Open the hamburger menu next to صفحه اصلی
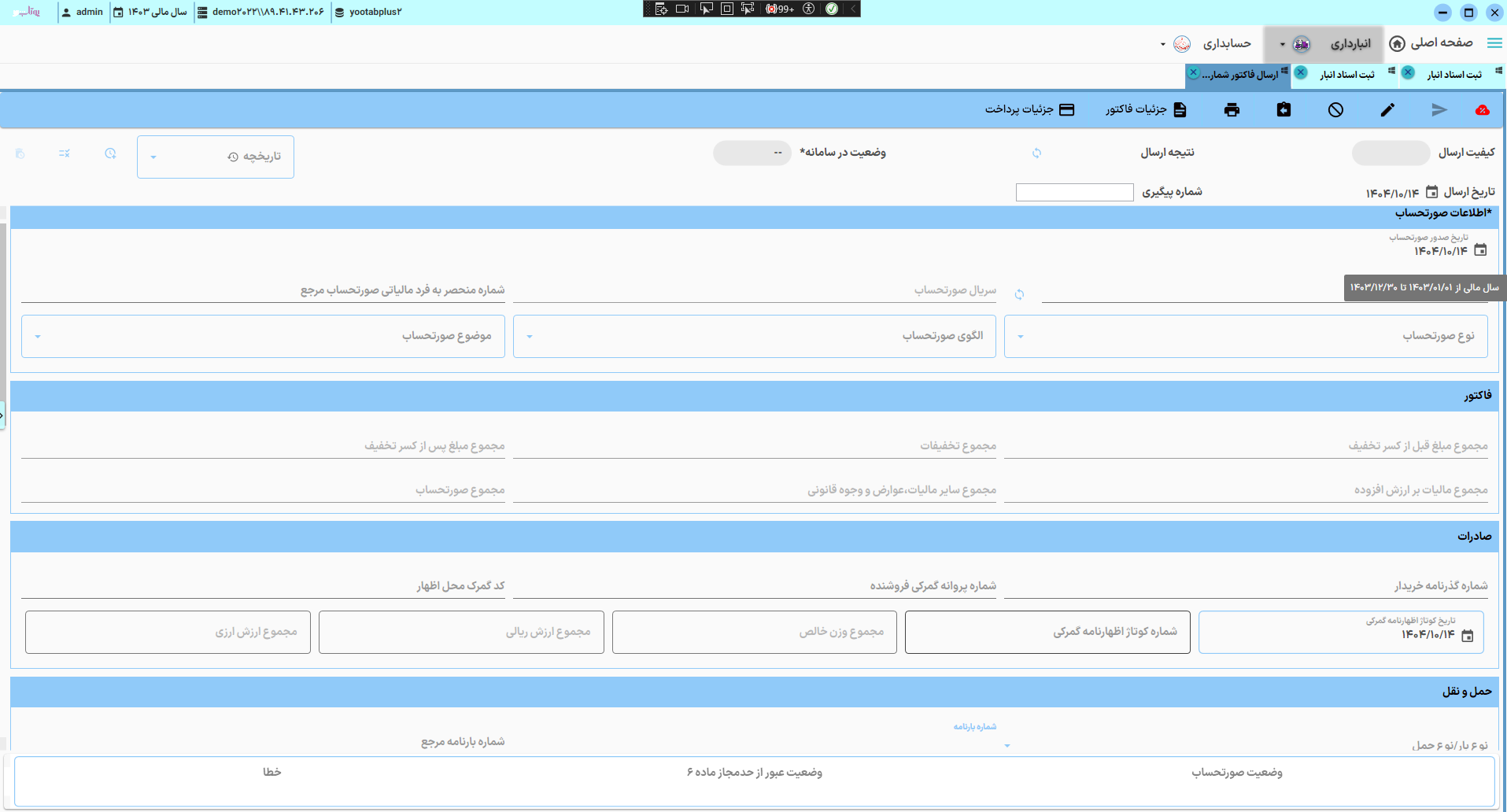This screenshot has height=812, width=1507. [1494, 43]
